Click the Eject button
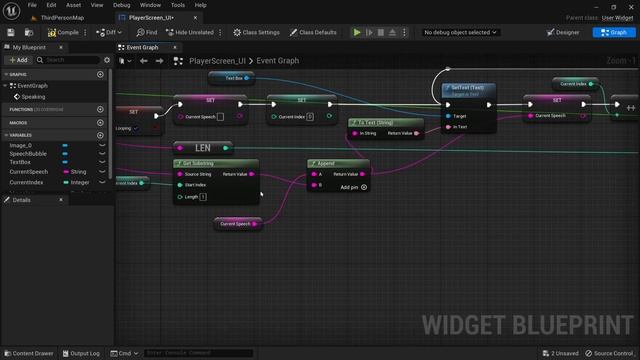 tap(392, 32)
